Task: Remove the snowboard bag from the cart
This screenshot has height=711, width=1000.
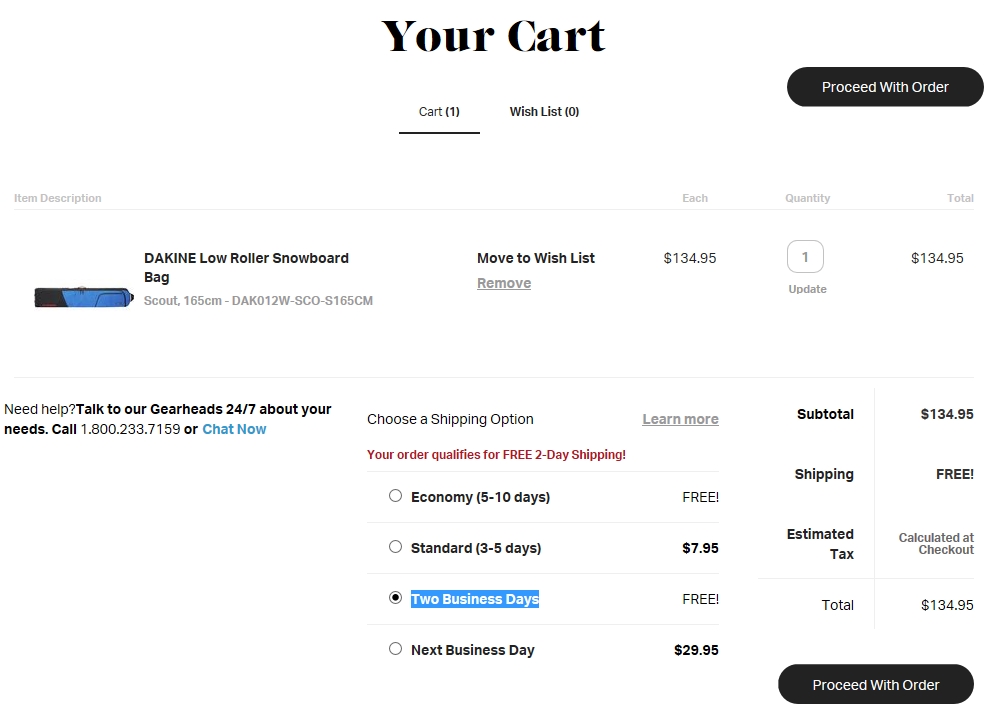Action: pyautogui.click(x=504, y=283)
